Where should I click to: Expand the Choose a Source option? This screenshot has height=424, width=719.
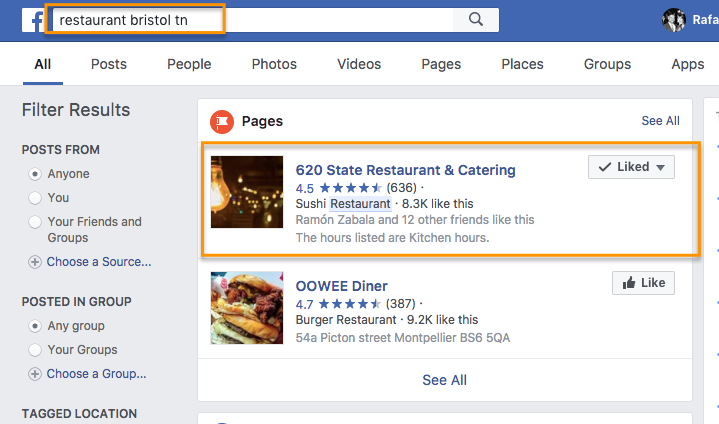[99, 262]
